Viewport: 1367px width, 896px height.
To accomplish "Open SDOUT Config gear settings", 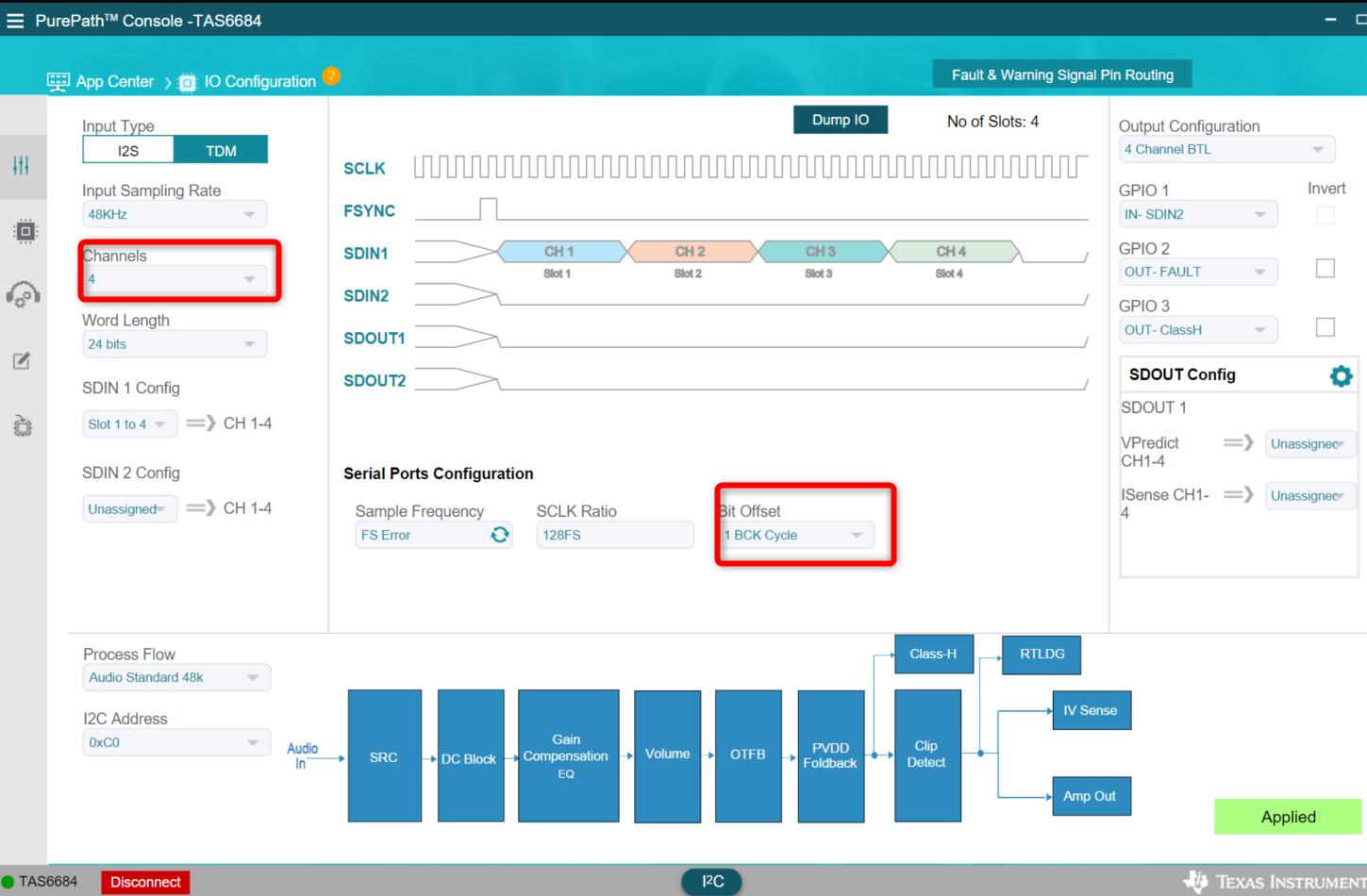I will pos(1341,375).
